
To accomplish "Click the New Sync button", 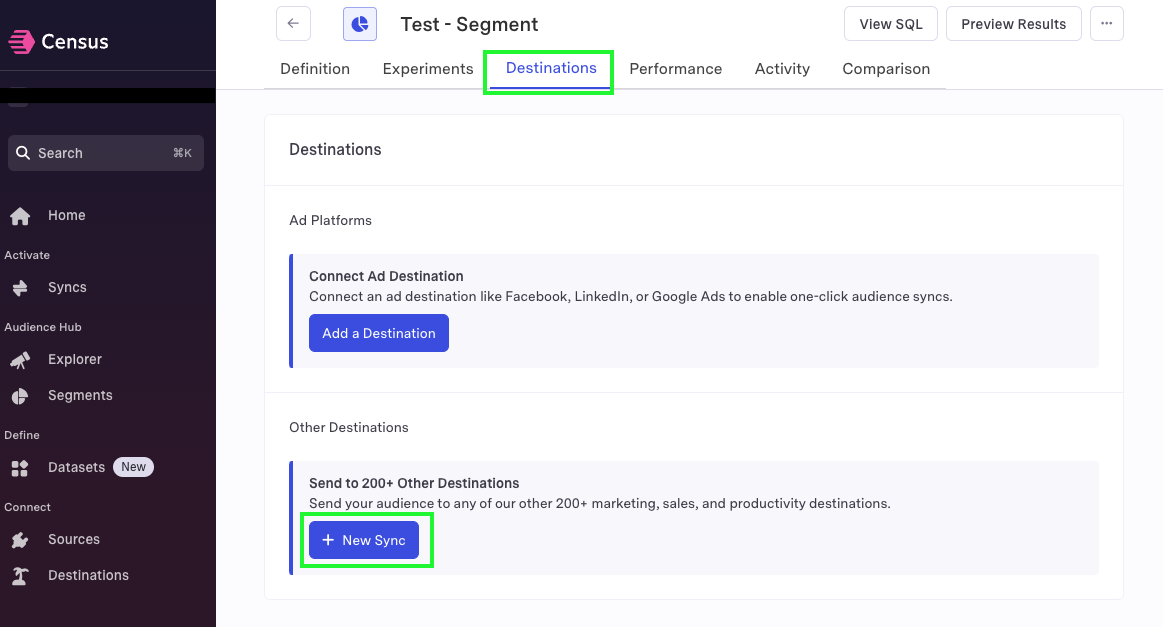I will 364,540.
